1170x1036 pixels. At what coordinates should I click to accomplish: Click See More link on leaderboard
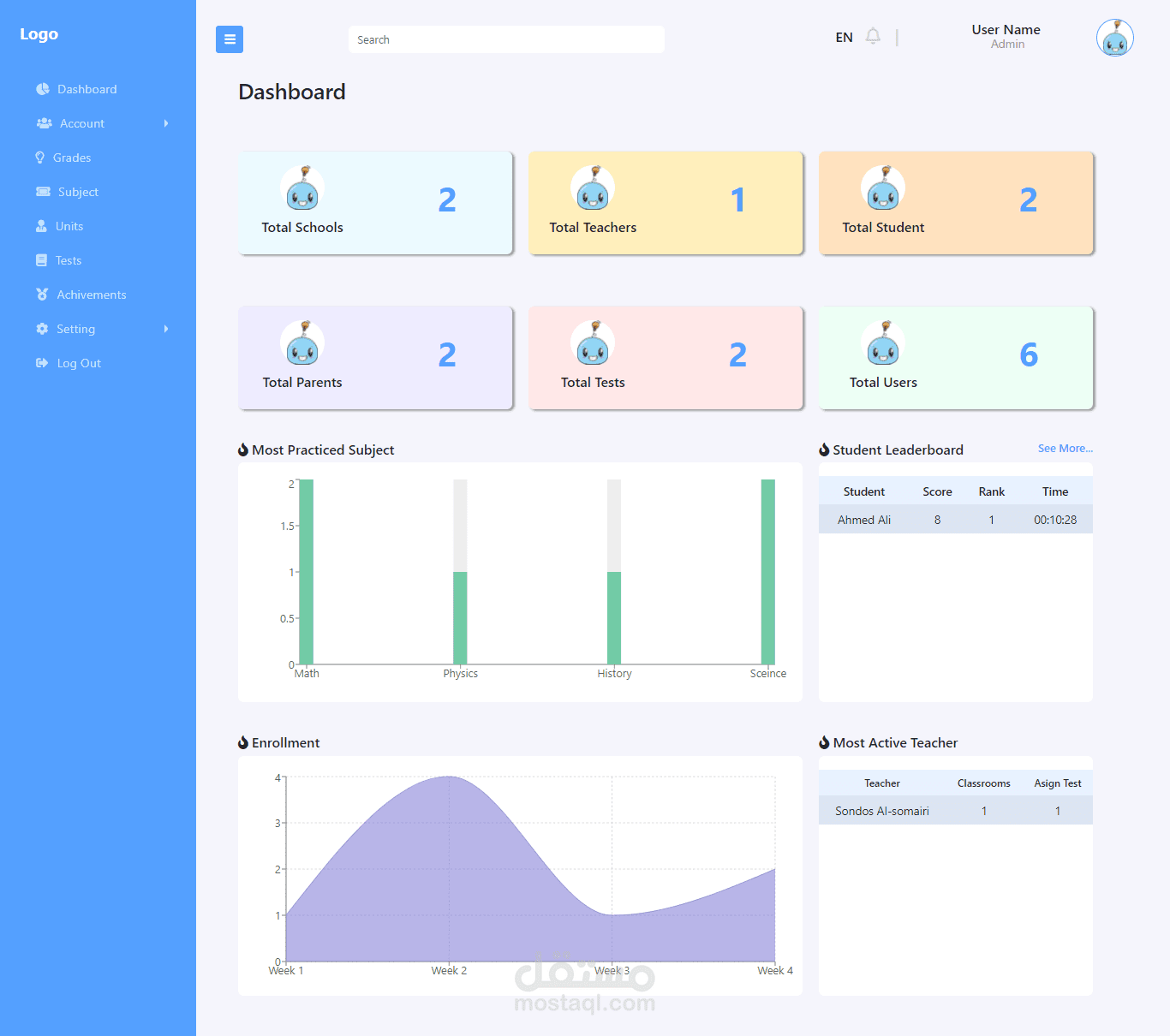click(x=1066, y=449)
